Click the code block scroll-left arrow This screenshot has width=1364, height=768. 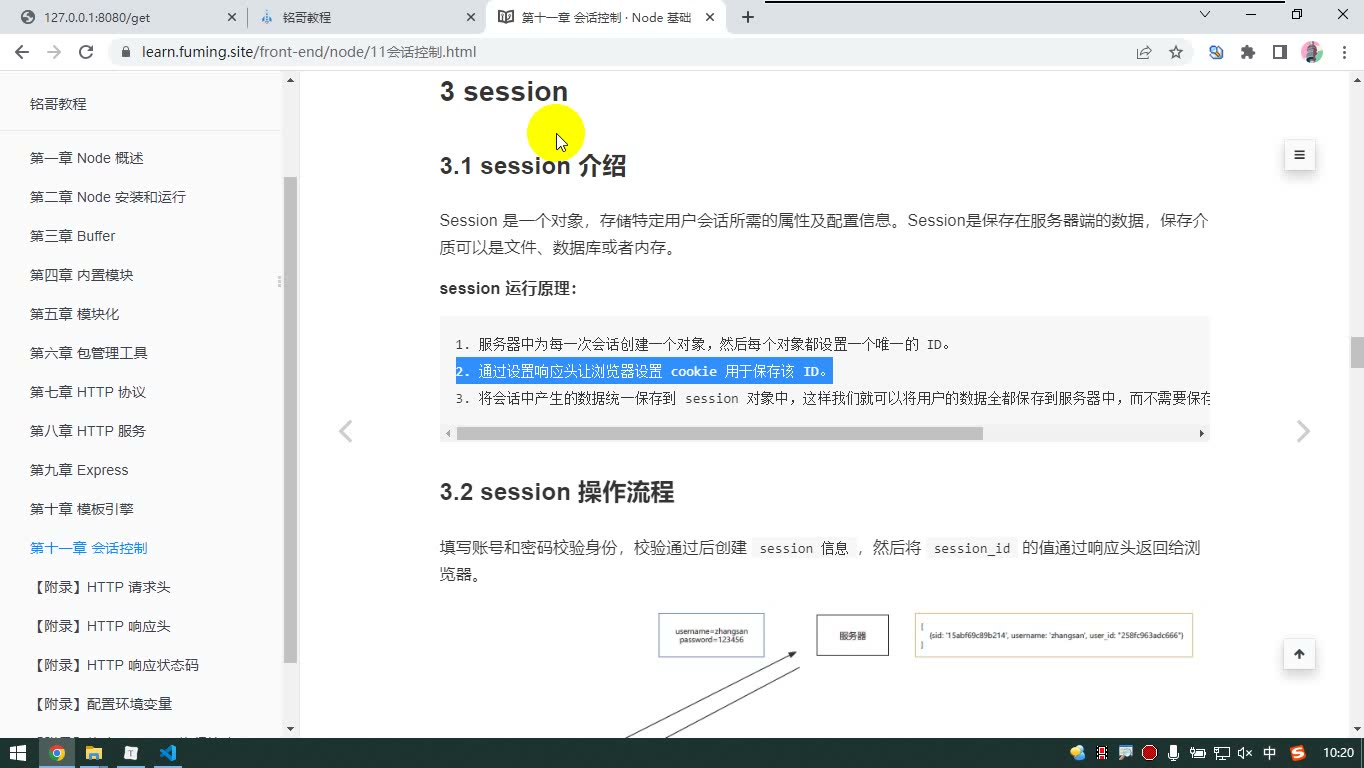click(448, 433)
